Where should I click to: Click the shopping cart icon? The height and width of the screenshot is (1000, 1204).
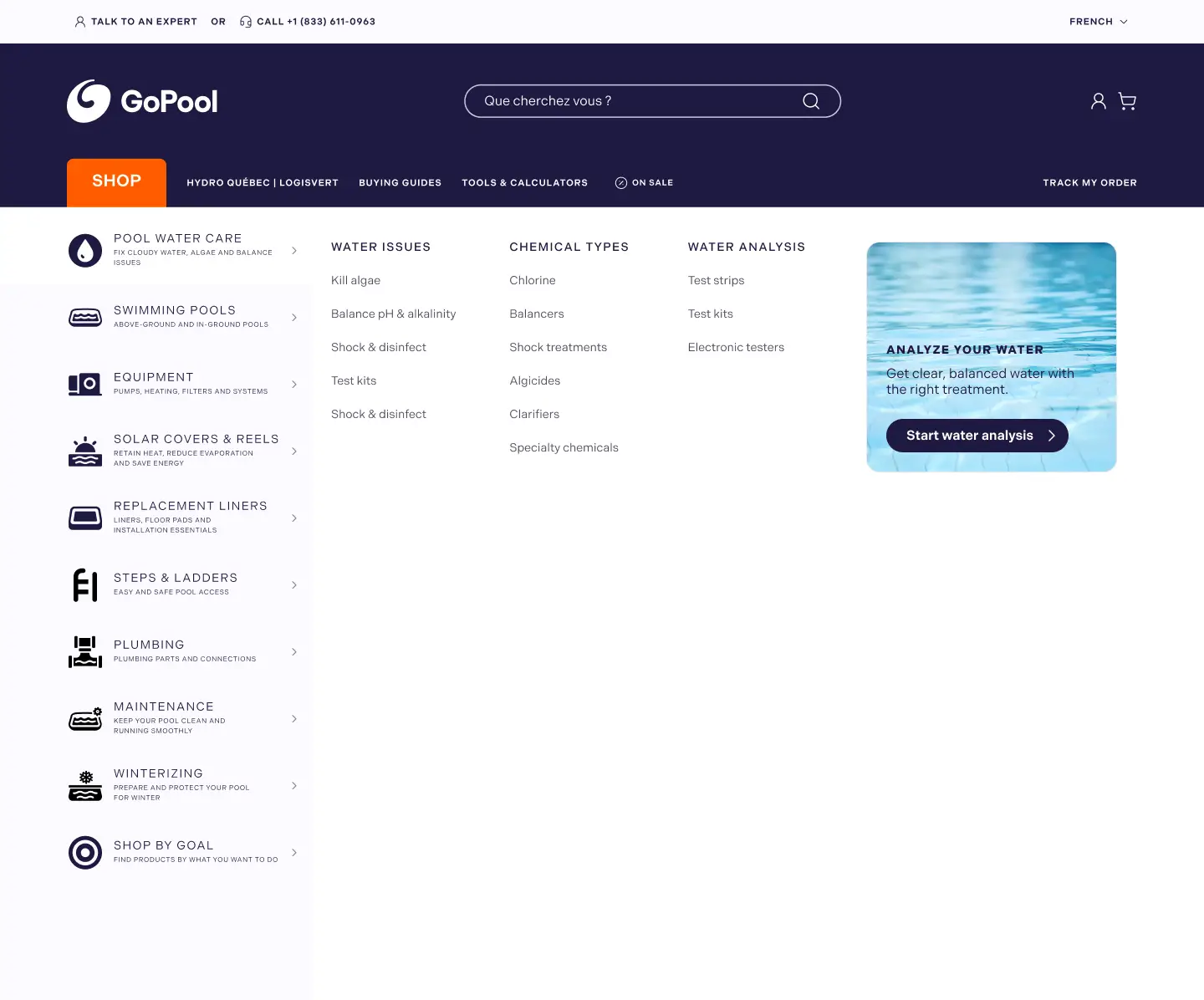click(1127, 101)
